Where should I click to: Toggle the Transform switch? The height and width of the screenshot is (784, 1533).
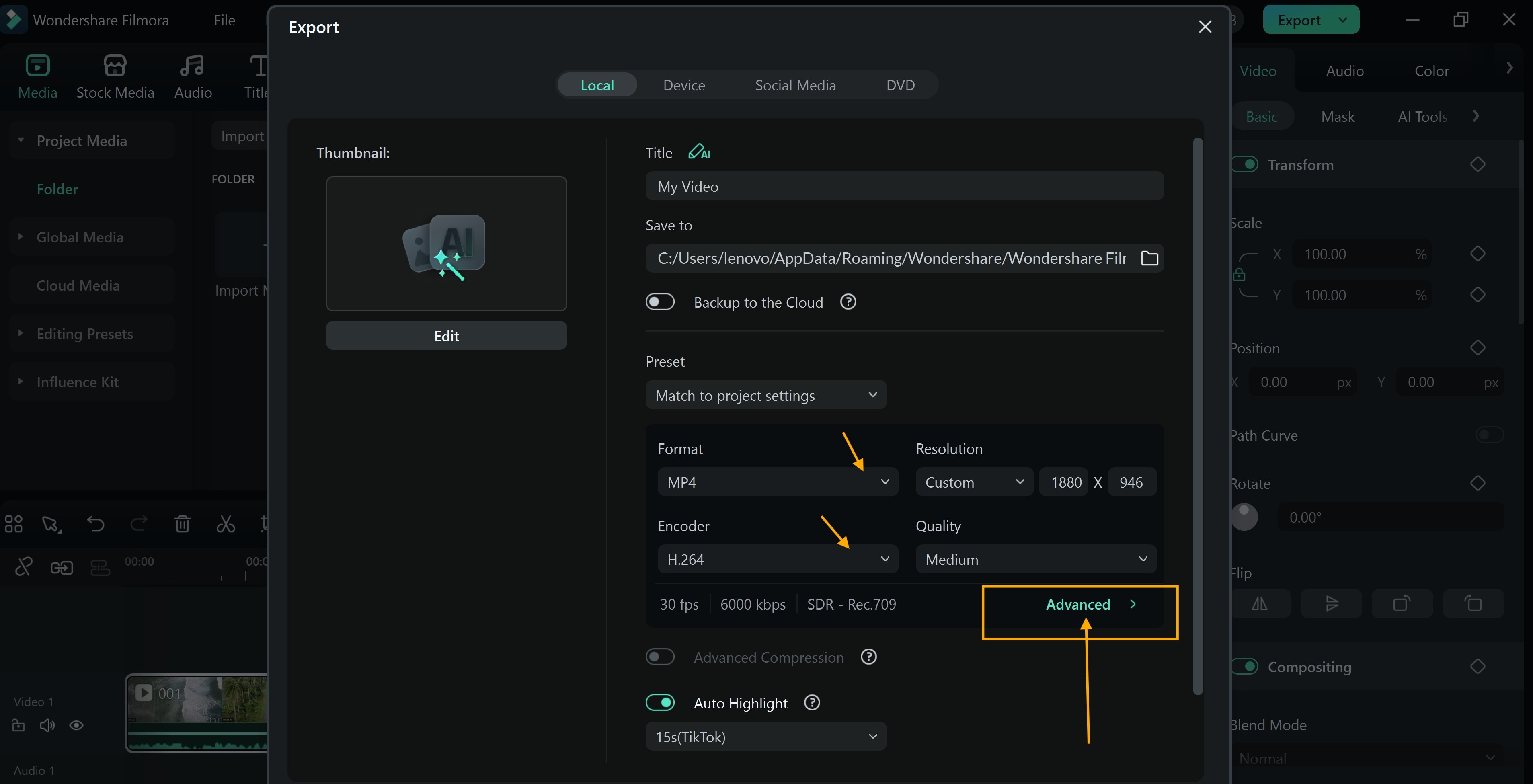(x=1245, y=164)
